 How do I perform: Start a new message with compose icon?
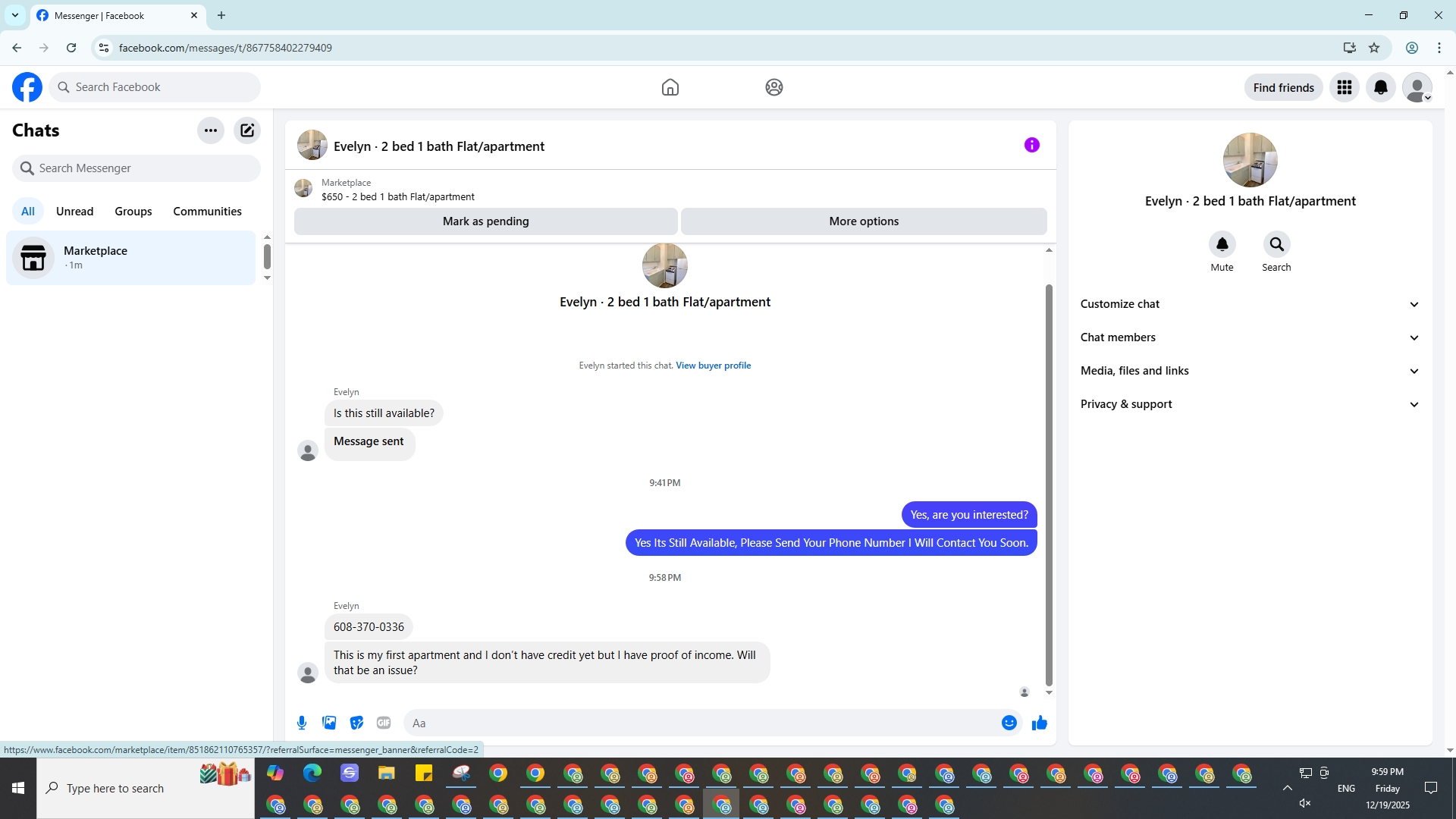[247, 130]
